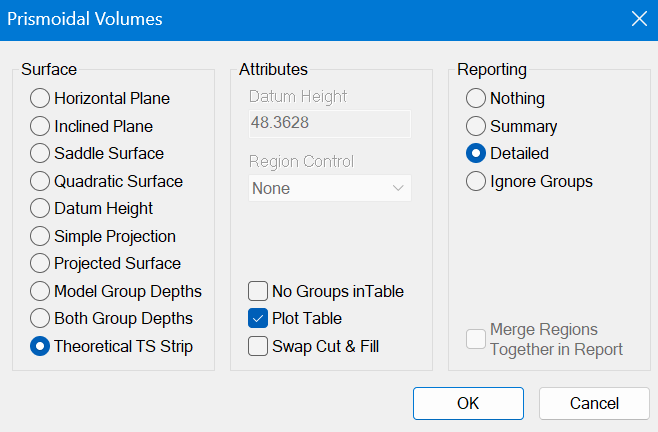Click the Cancel button
The height and width of the screenshot is (432, 658).
click(x=594, y=403)
